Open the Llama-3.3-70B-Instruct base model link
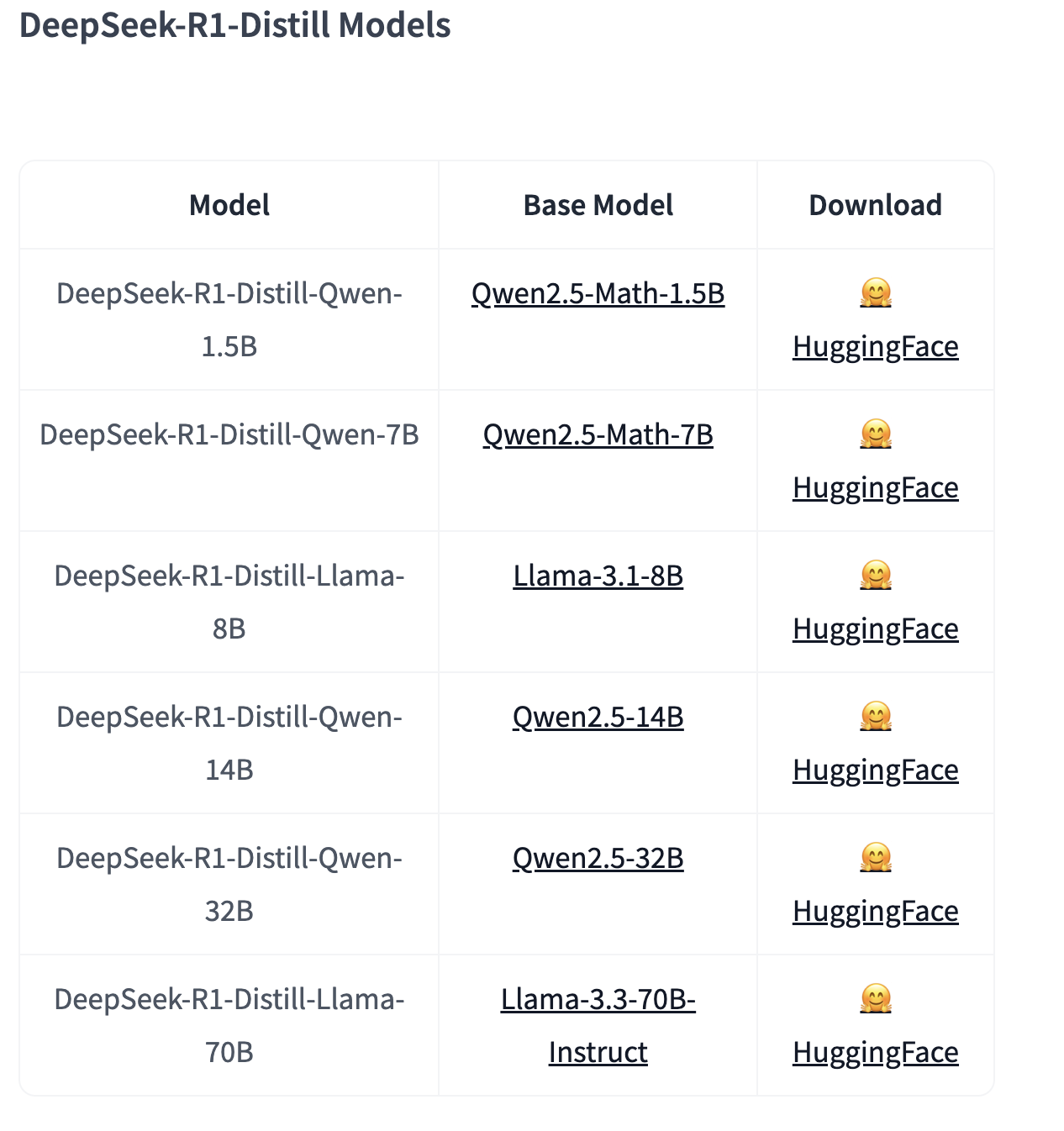Image resolution: width=1064 pixels, height=1131 pixels. pyautogui.click(x=598, y=1000)
